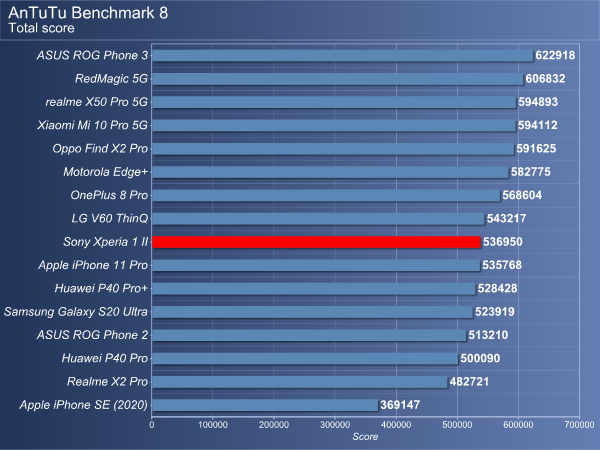Click the axis tick label 200000

click(x=274, y=425)
